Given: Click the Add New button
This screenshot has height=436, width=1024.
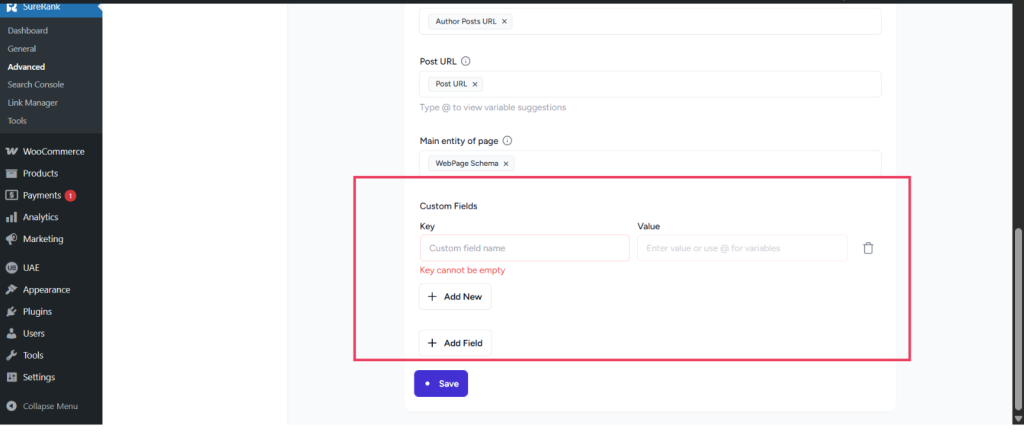Looking at the screenshot, I should pos(455,296).
